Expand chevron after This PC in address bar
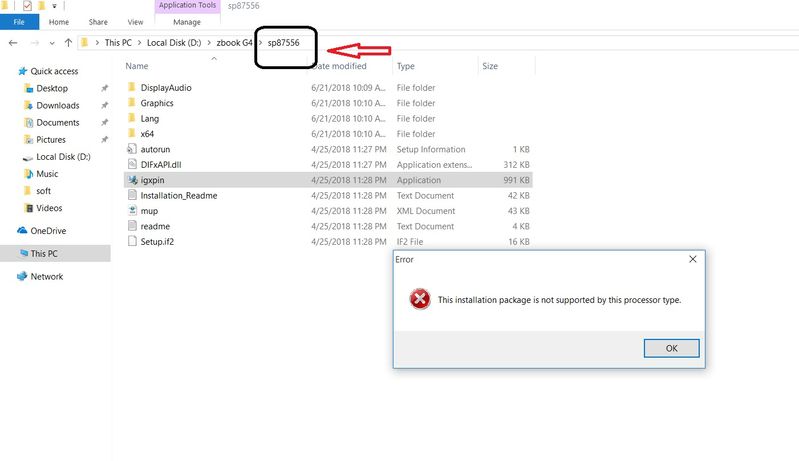The image size is (799, 461). tap(139, 43)
